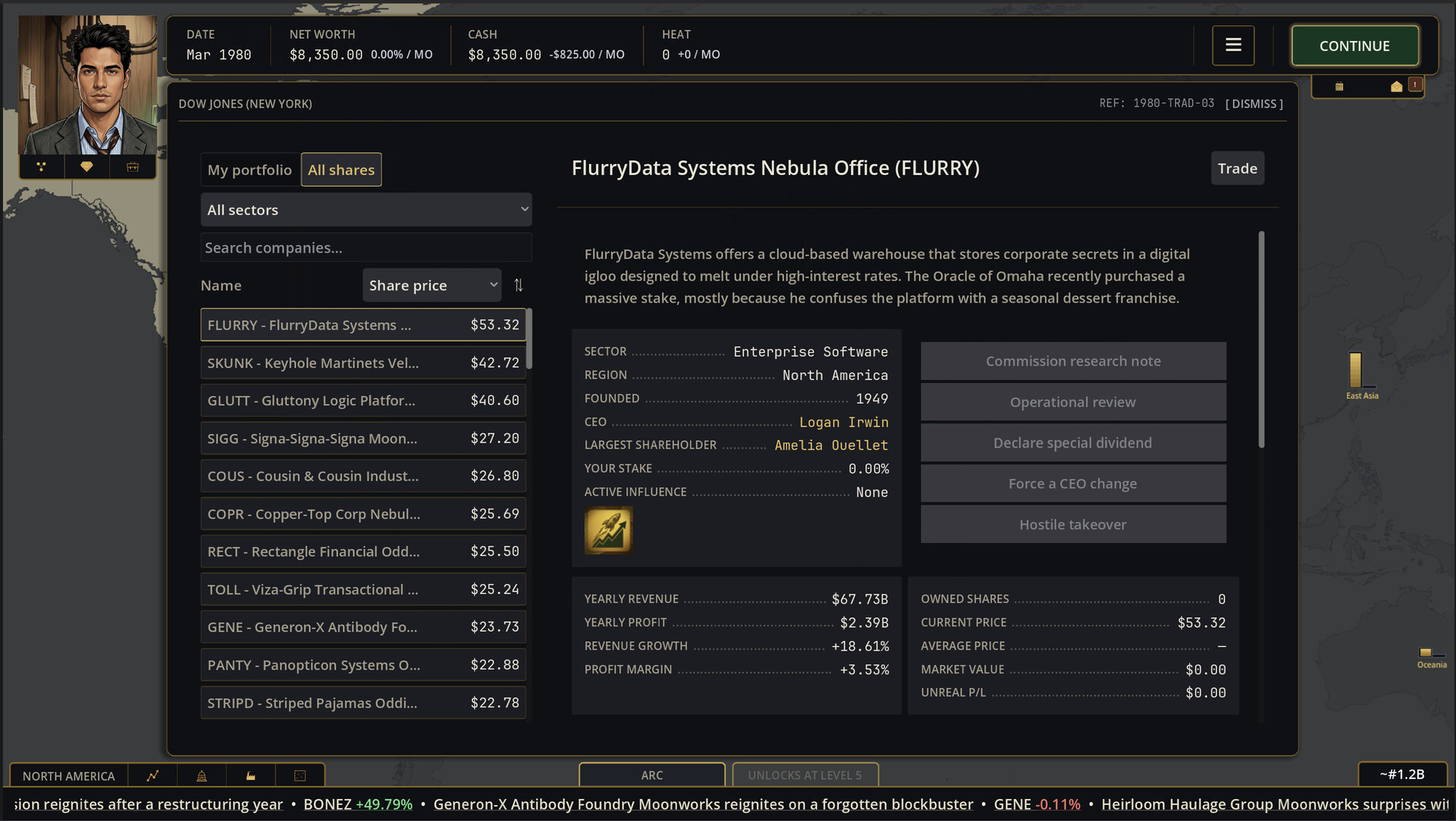This screenshot has height=821, width=1456.
Task: Open the hamburger menu button
Action: pos(1233,46)
